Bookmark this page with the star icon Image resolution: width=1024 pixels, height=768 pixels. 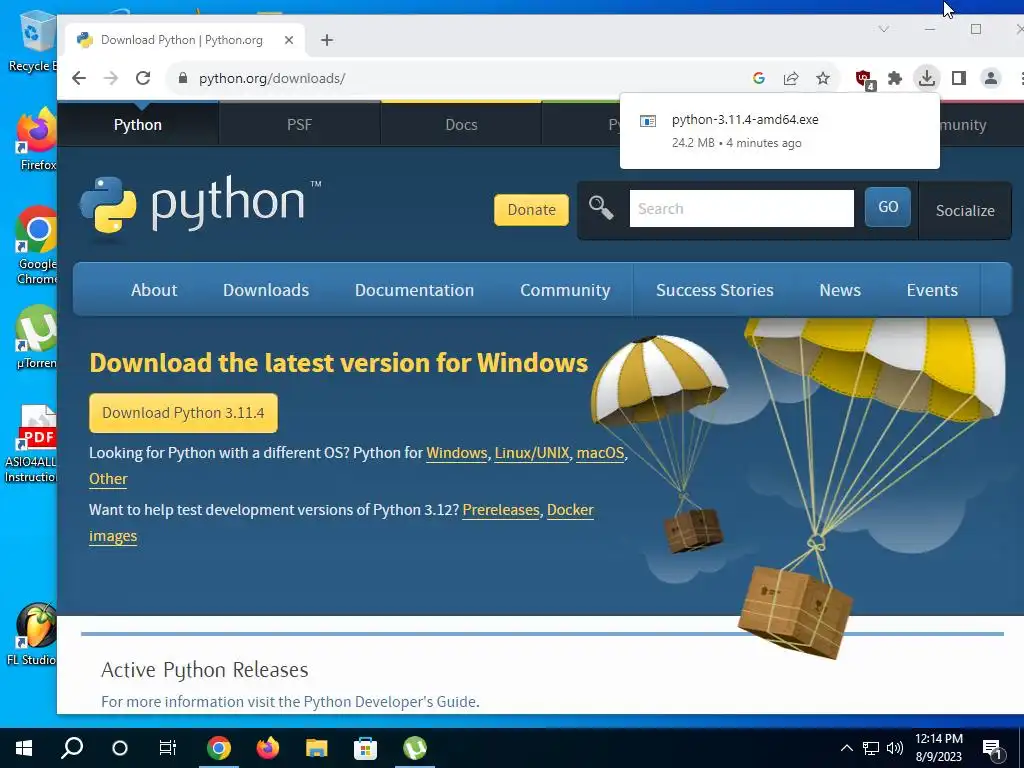[x=823, y=78]
